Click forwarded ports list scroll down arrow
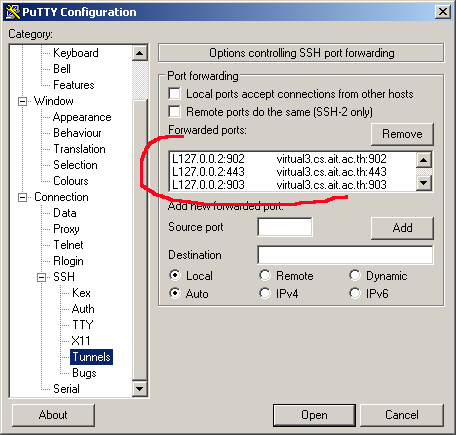456x435 pixels. pos(424,183)
